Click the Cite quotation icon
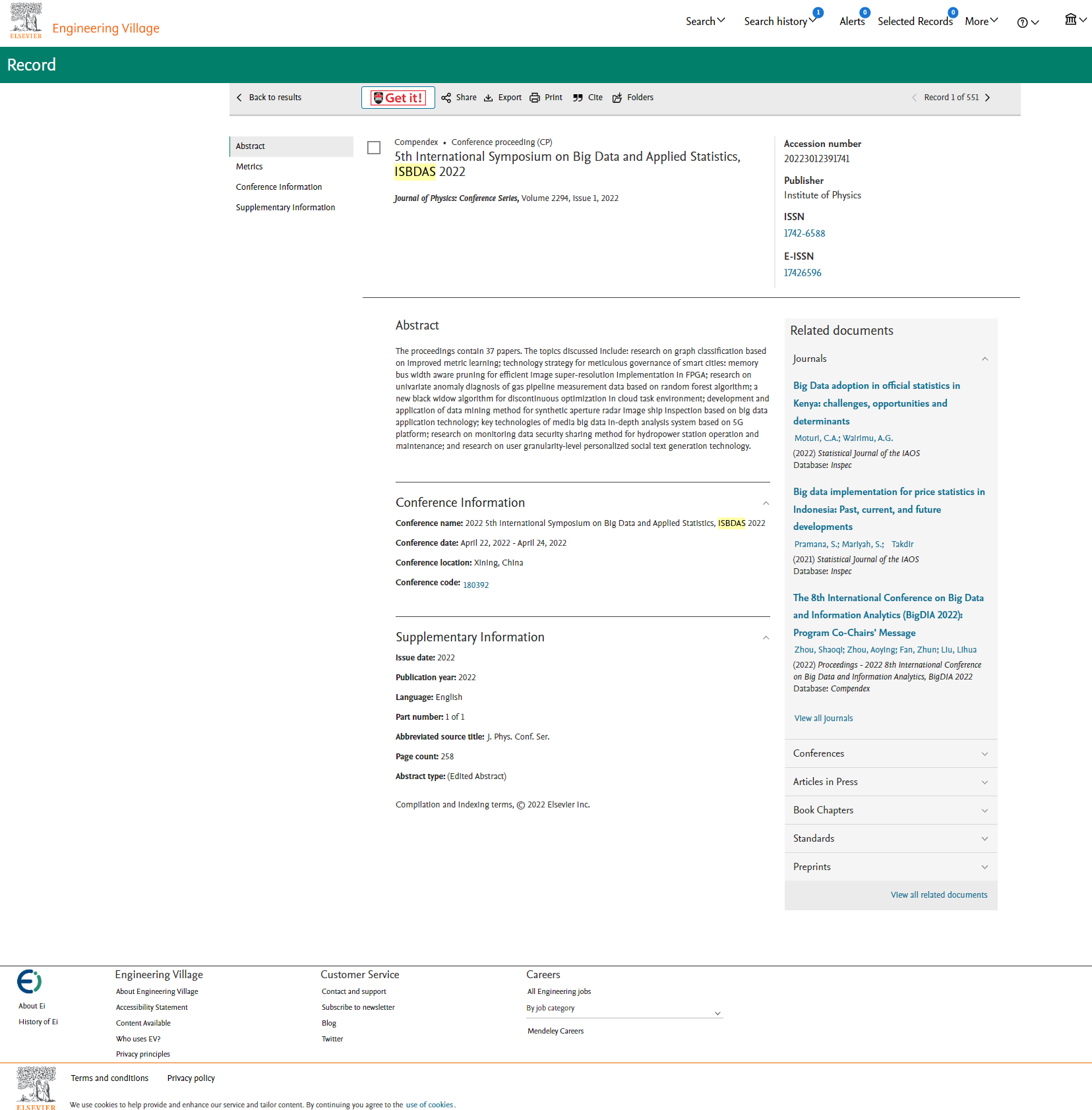Screen dimensions: 1092x1110 [578, 98]
